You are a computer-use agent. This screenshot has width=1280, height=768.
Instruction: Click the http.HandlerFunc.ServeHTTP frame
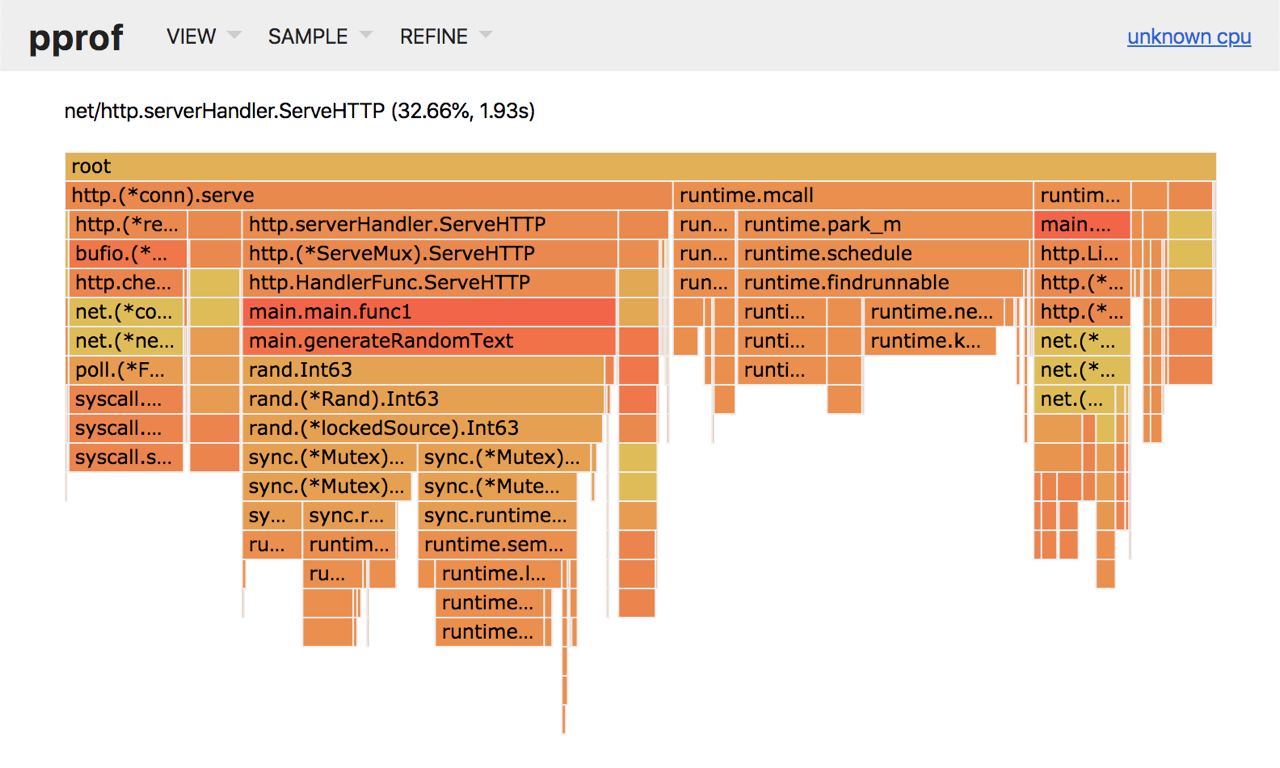pyautogui.click(x=429, y=282)
